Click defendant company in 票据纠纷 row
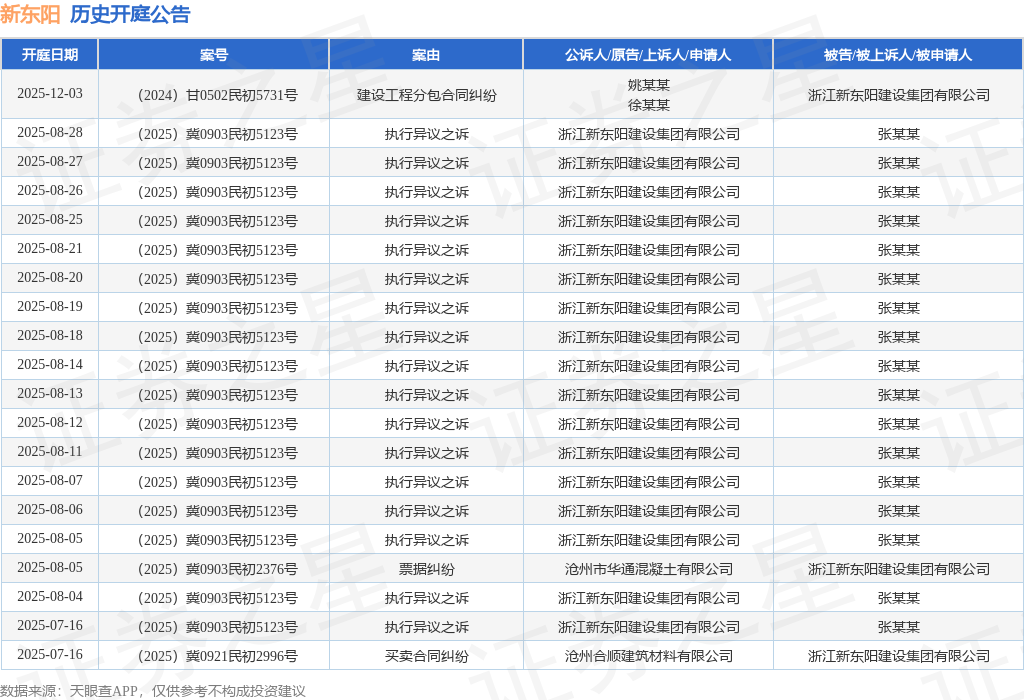Viewport: 1024px width, 700px height. click(899, 569)
